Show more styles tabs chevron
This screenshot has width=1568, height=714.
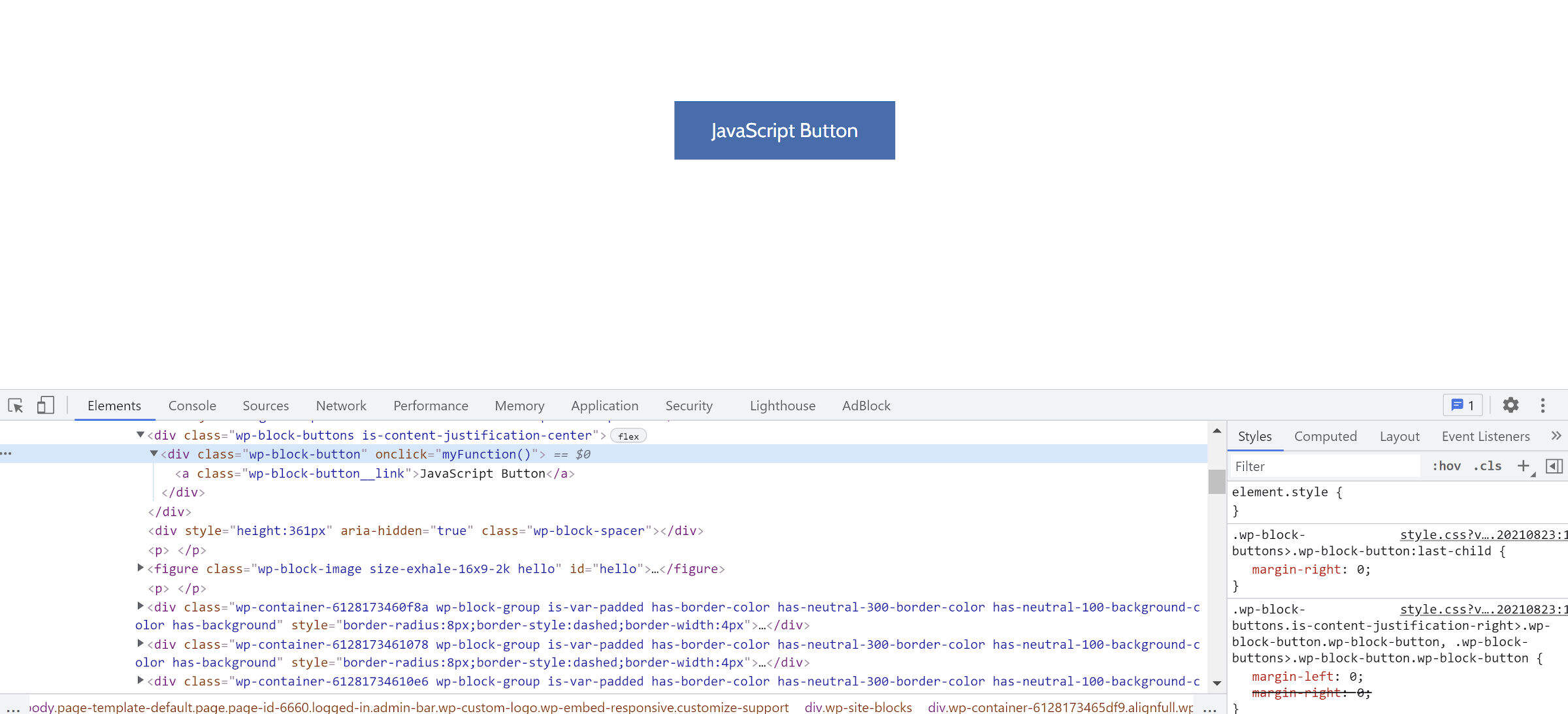coord(1556,436)
